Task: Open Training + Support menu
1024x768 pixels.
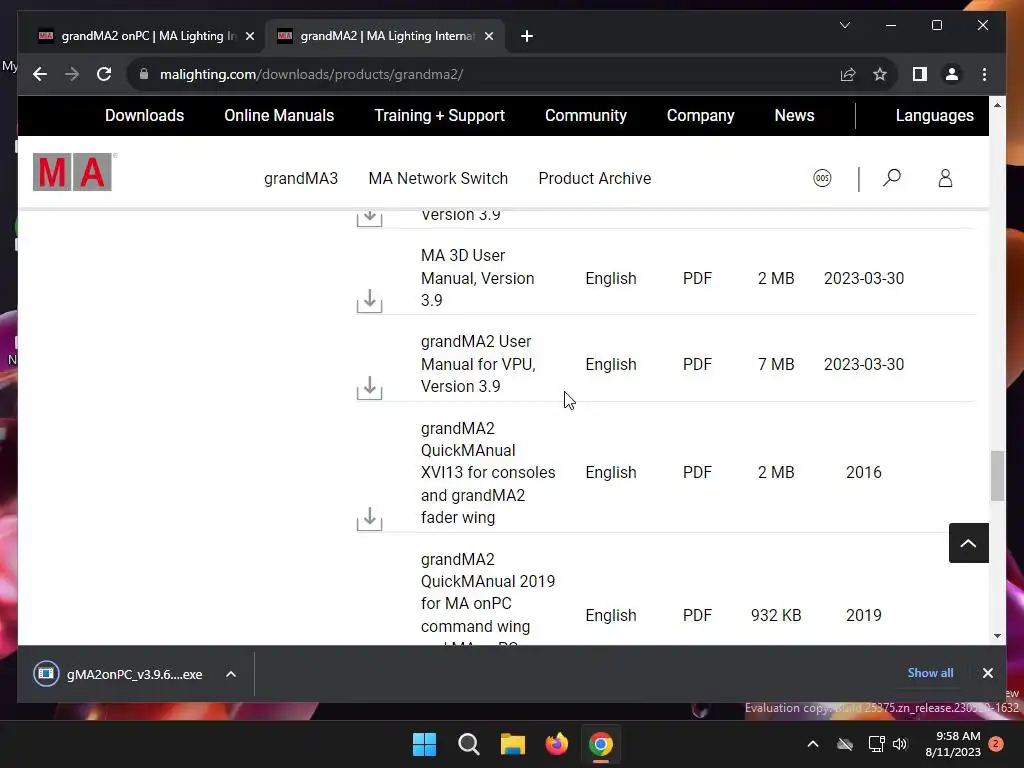Action: tap(440, 116)
